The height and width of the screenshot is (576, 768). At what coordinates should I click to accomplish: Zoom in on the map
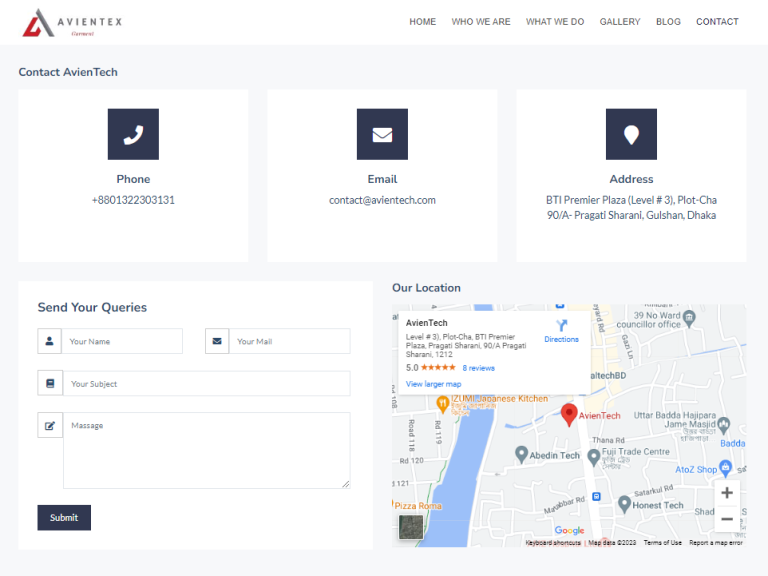pos(726,493)
